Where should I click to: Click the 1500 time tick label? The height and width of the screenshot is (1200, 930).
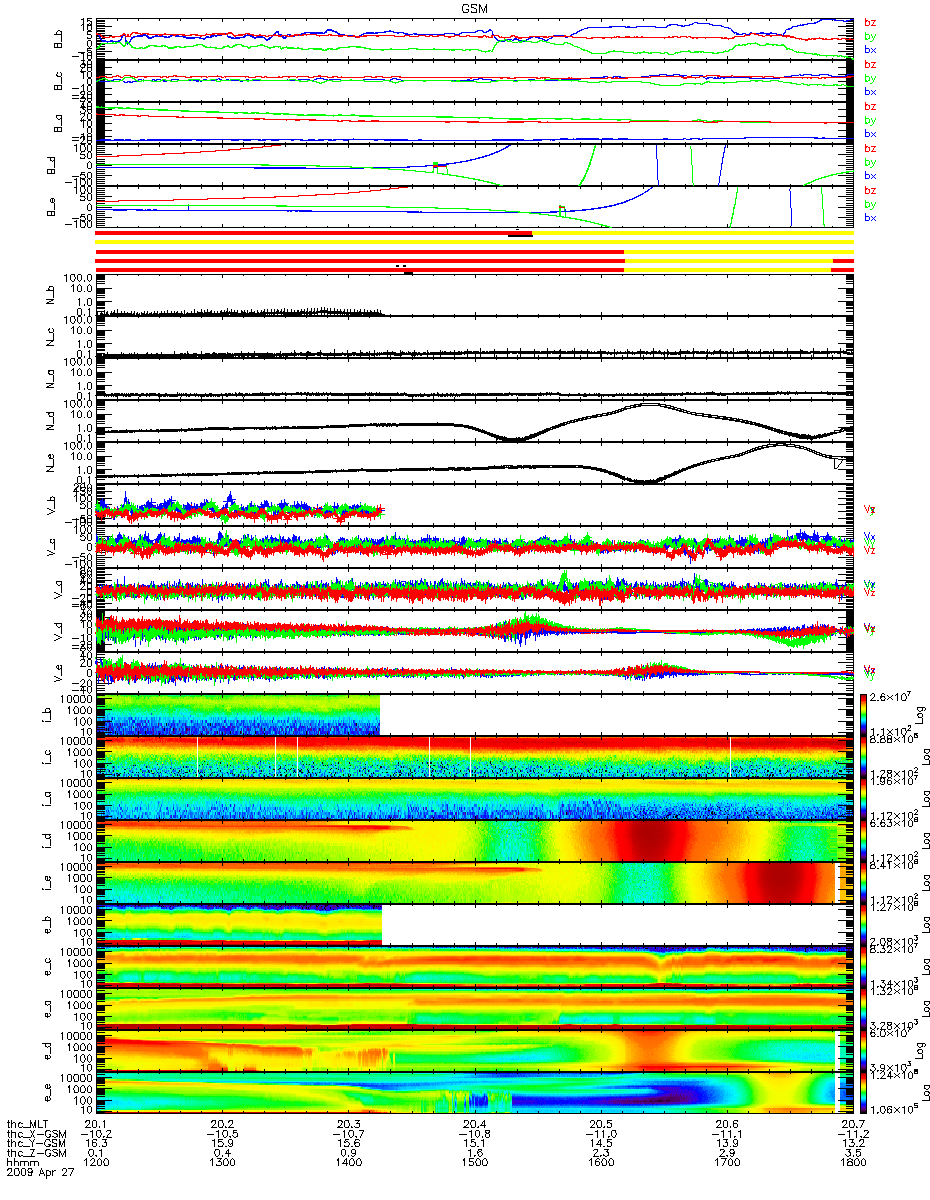click(474, 1164)
